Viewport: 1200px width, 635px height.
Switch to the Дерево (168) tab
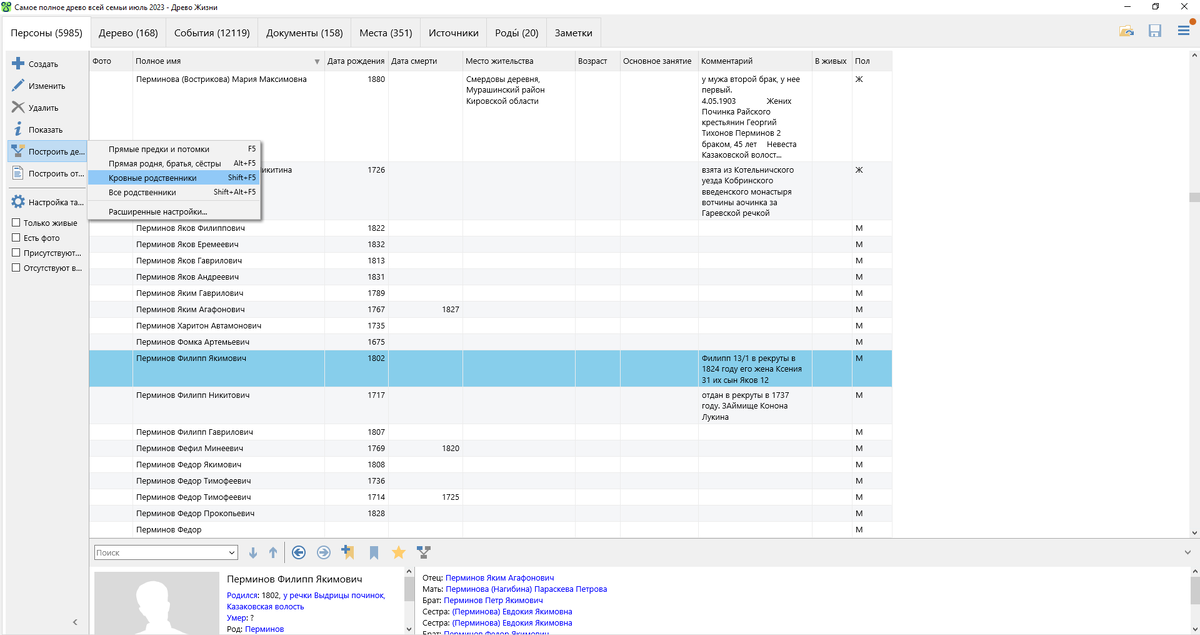click(x=128, y=33)
